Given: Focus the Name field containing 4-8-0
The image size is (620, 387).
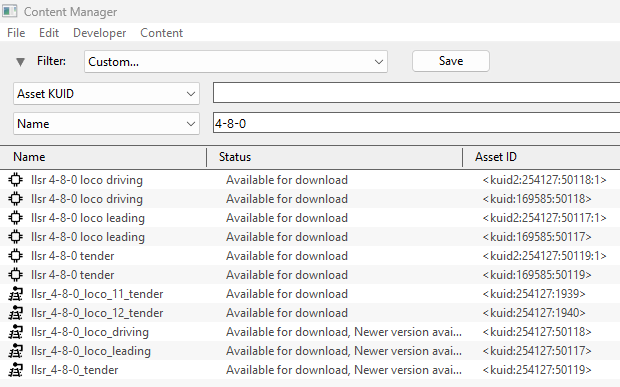Looking at the screenshot, I should (x=416, y=123).
